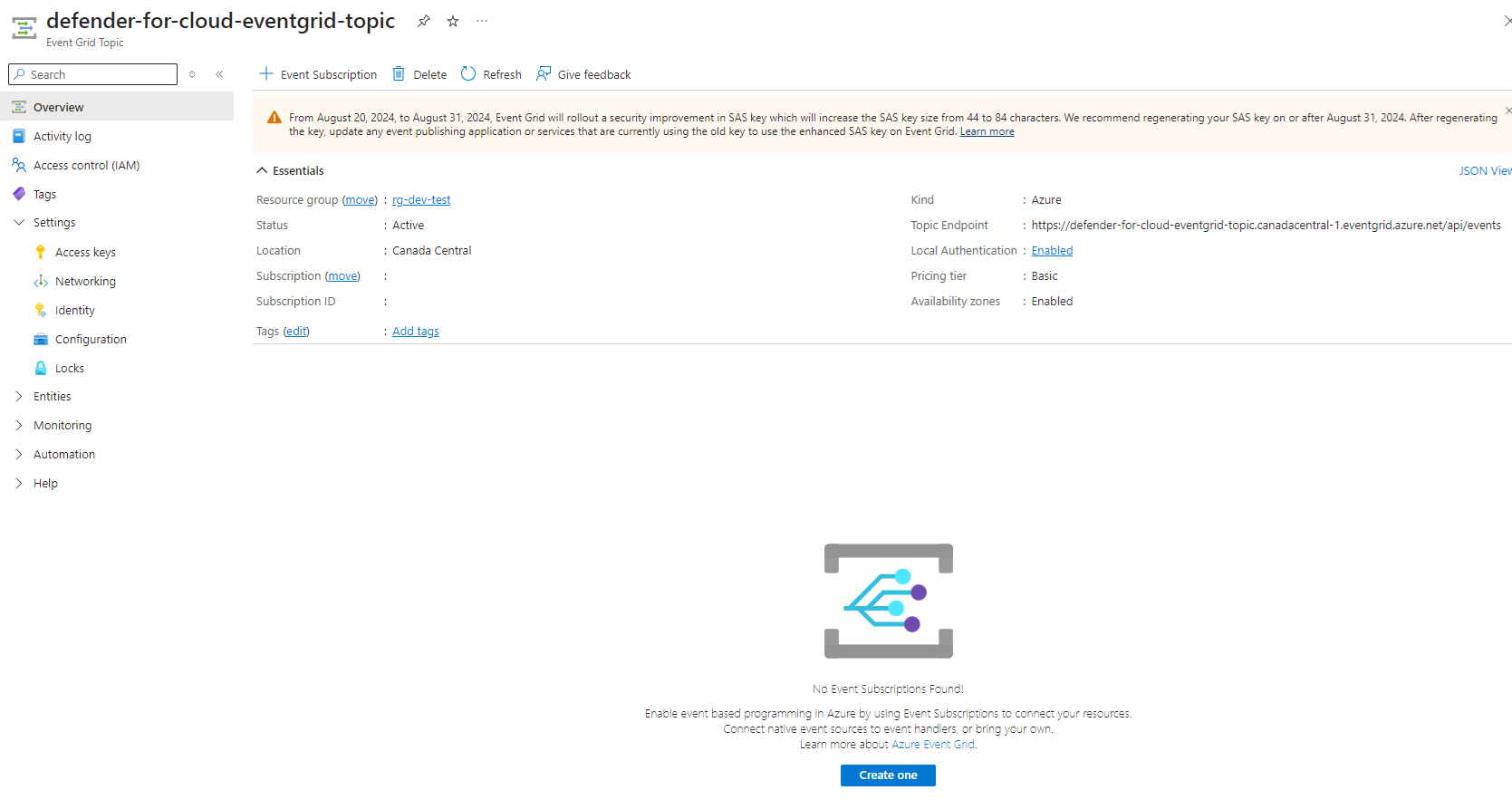The height and width of the screenshot is (809, 1512).
Task: Click the plus icon for Event Subscription
Action: point(266,73)
